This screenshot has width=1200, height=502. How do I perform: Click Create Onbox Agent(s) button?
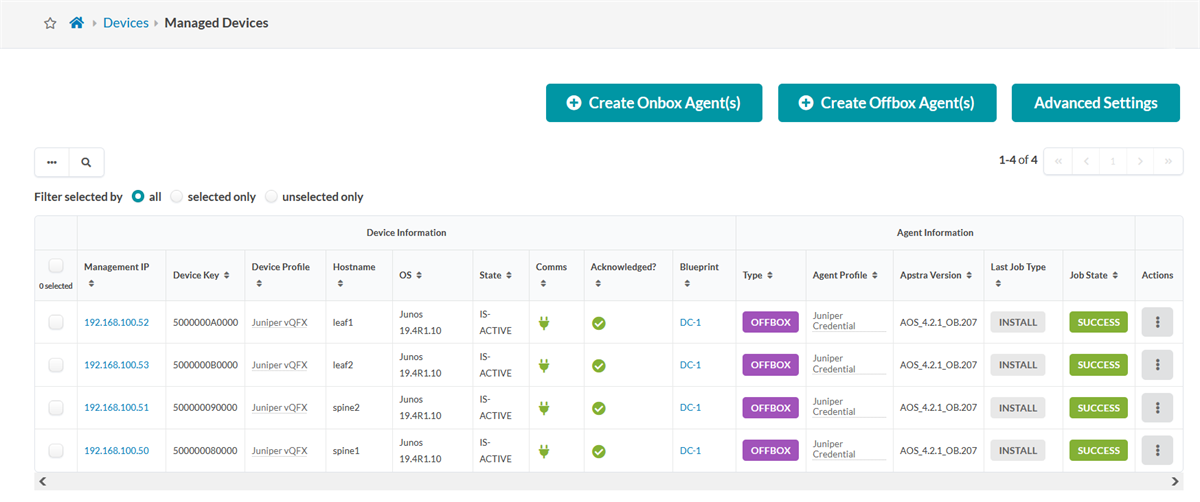coord(654,103)
